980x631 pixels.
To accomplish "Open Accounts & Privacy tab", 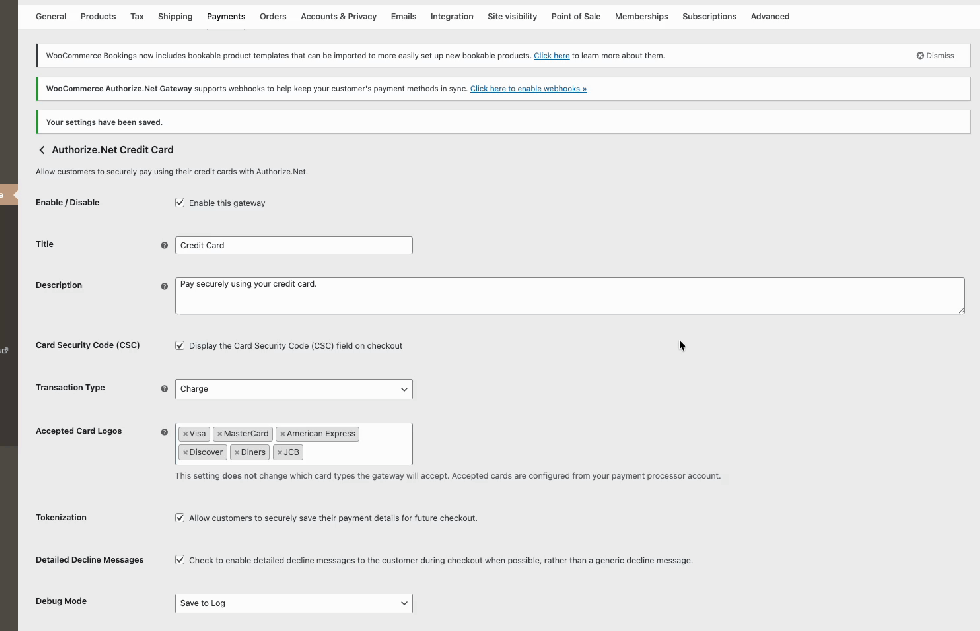I will point(339,16).
